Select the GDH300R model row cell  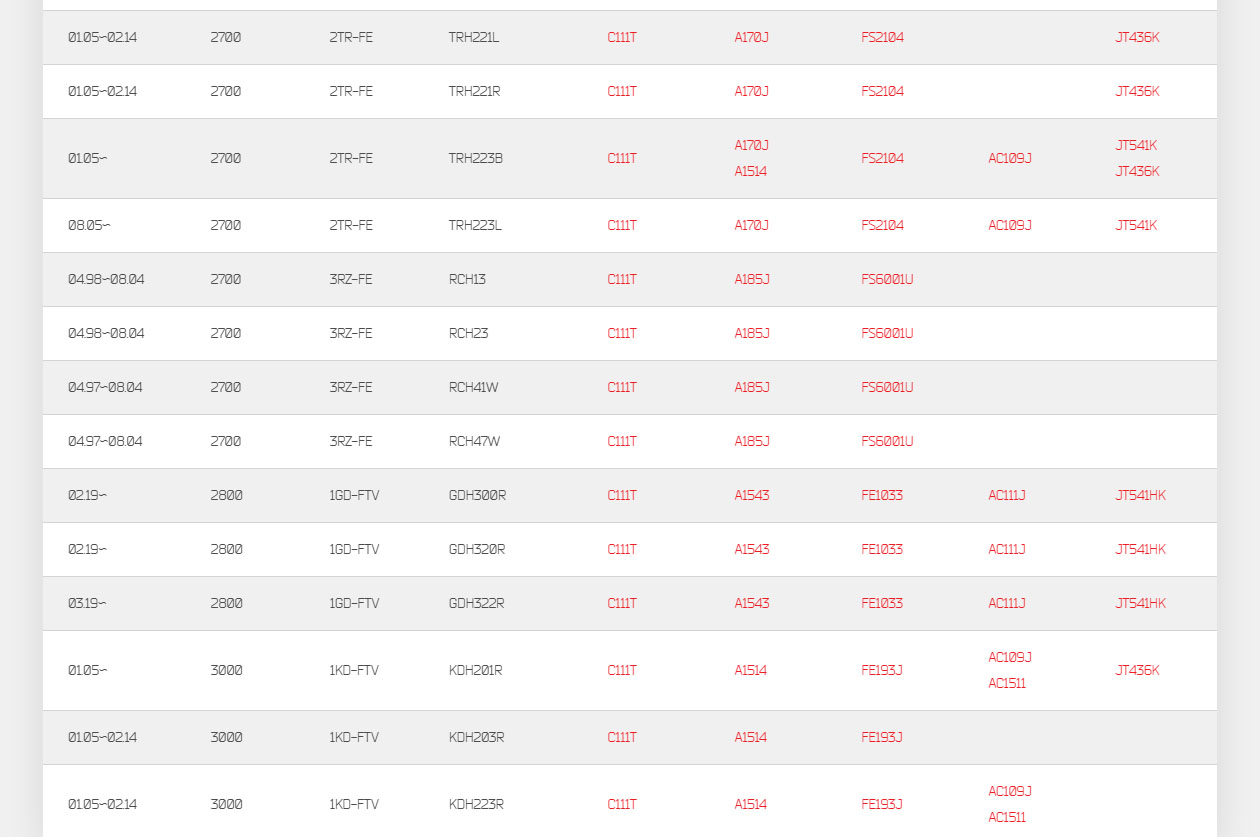478,496
